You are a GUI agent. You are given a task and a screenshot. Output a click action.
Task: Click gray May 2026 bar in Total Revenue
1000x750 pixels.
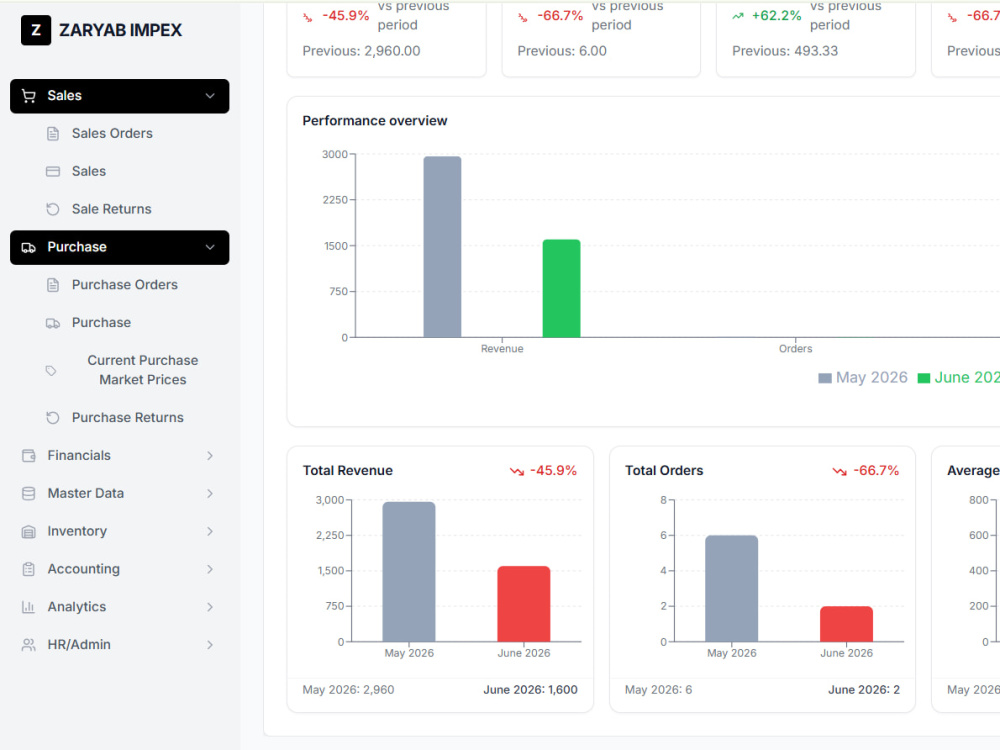click(x=409, y=572)
